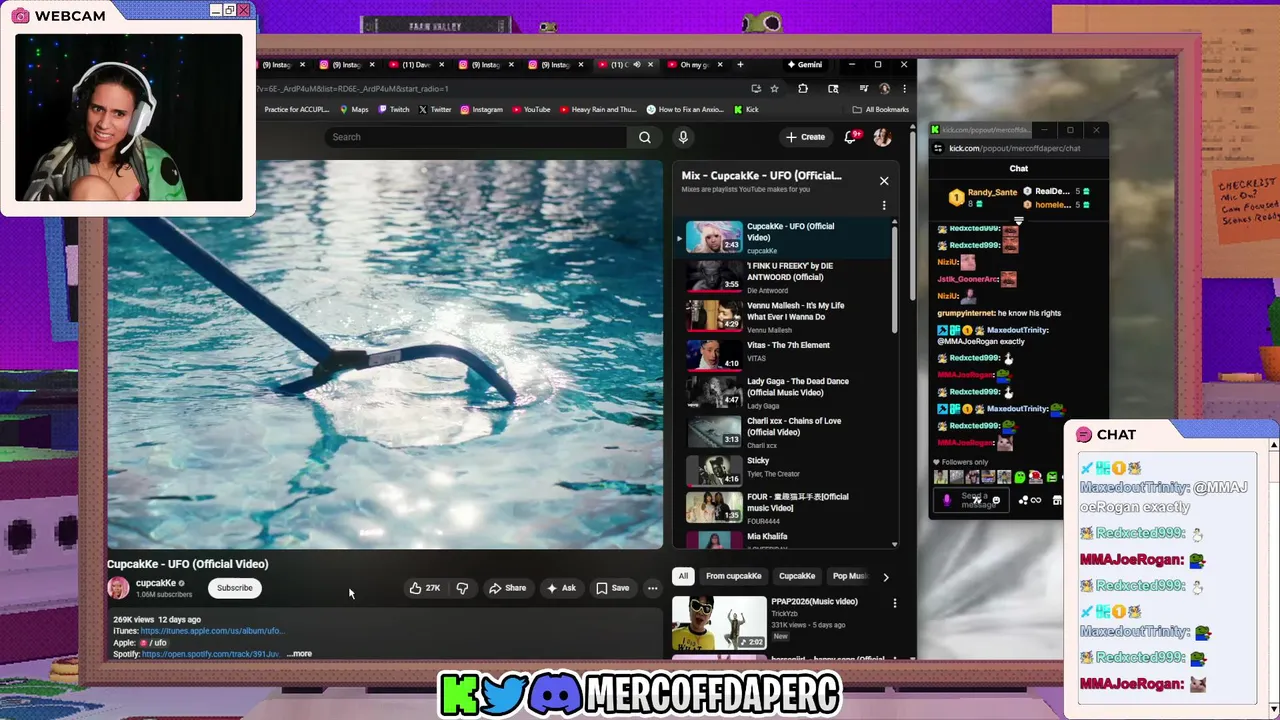
Task: Open the Gemini button in Chrome
Action: (804, 65)
